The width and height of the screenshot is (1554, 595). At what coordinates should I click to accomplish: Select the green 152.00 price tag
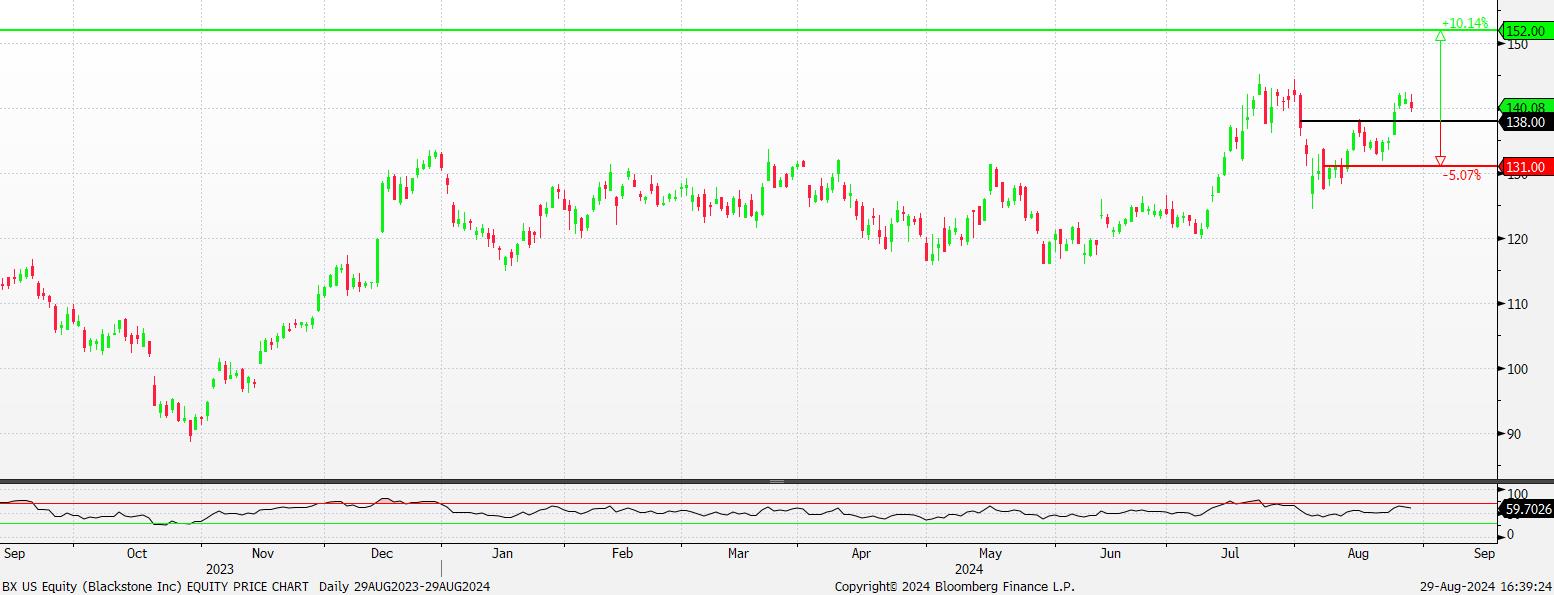point(1526,31)
